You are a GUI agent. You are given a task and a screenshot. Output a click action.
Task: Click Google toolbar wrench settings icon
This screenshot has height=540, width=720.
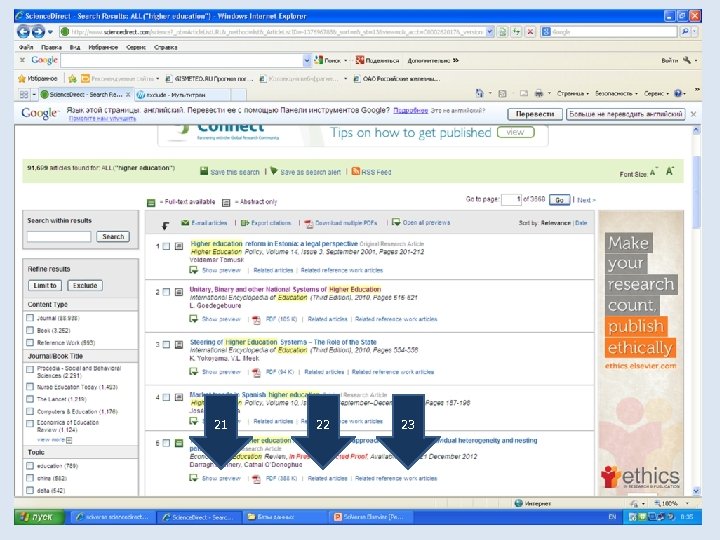[x=687, y=60]
